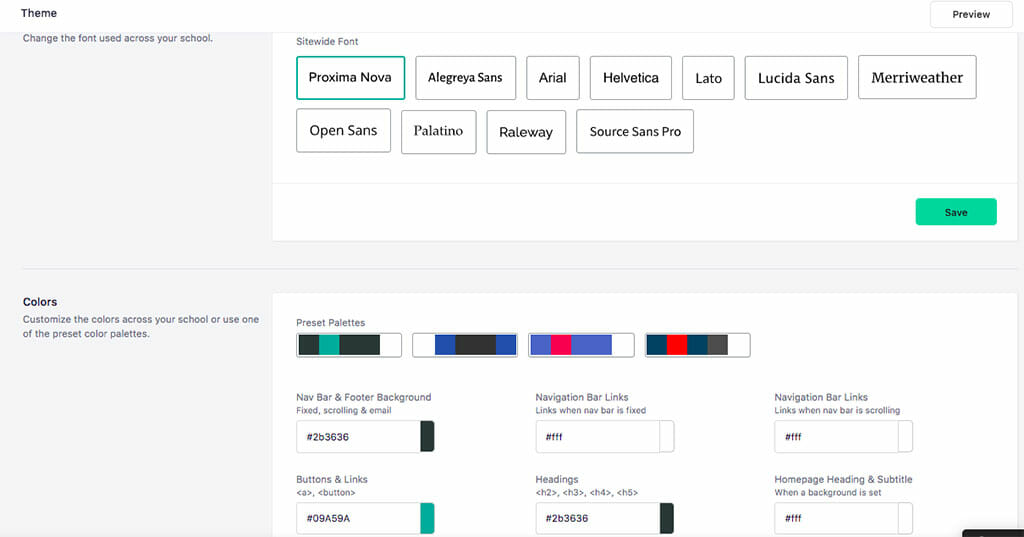This screenshot has width=1024, height=537.
Task: Choose the Lato font
Action: pos(708,78)
